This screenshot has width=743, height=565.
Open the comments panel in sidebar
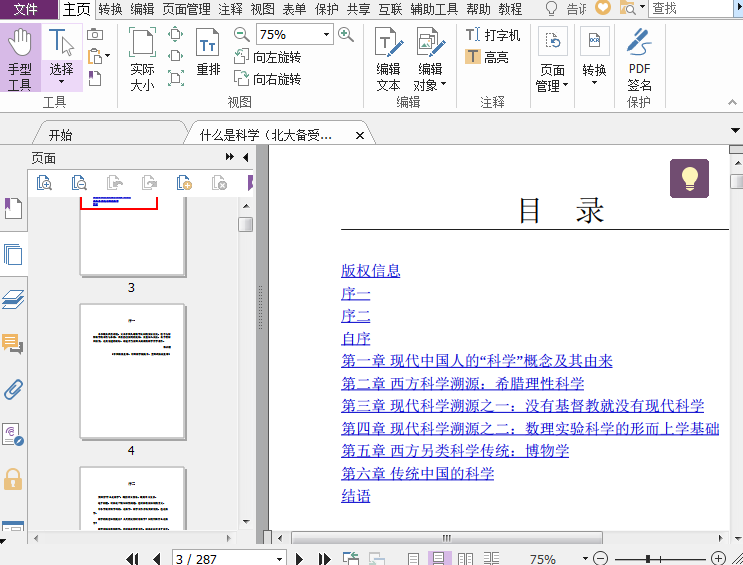coord(13,344)
